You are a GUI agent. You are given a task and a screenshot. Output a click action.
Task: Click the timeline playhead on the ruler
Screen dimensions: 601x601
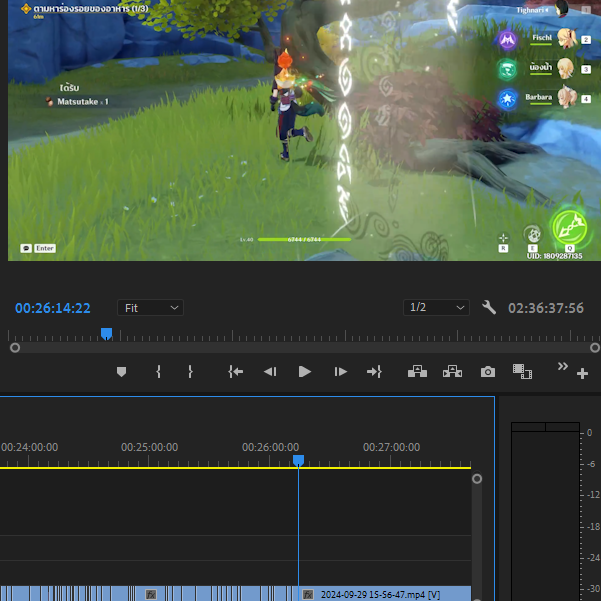(x=299, y=460)
